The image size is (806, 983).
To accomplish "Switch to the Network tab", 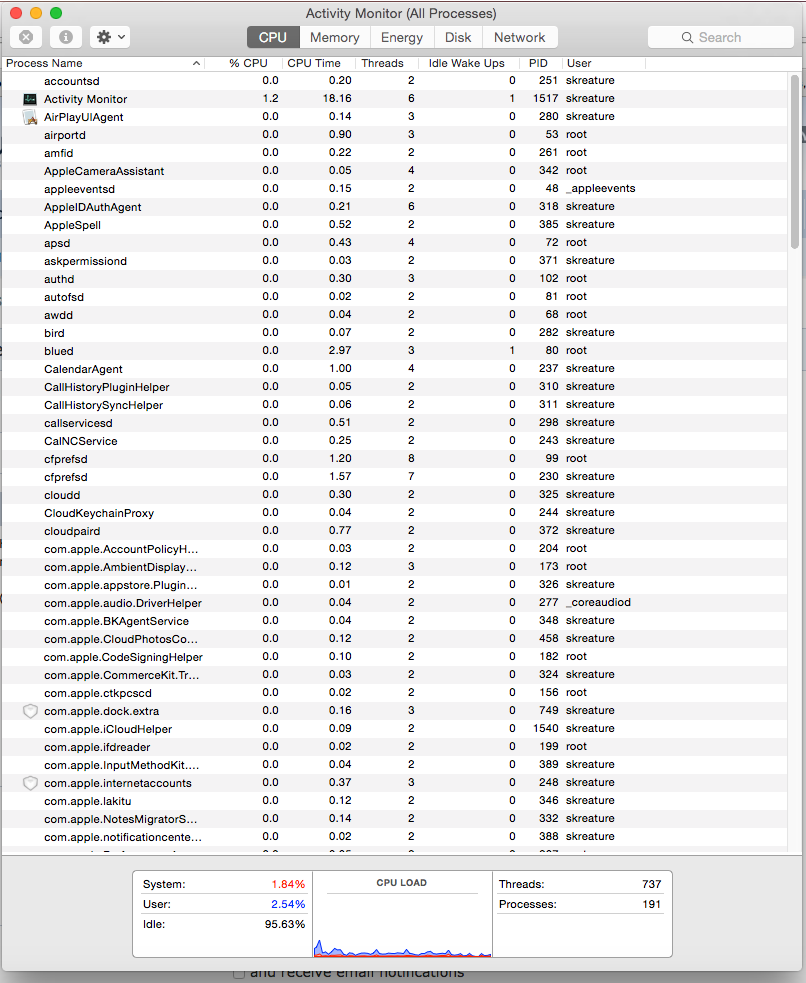I will 520,37.
